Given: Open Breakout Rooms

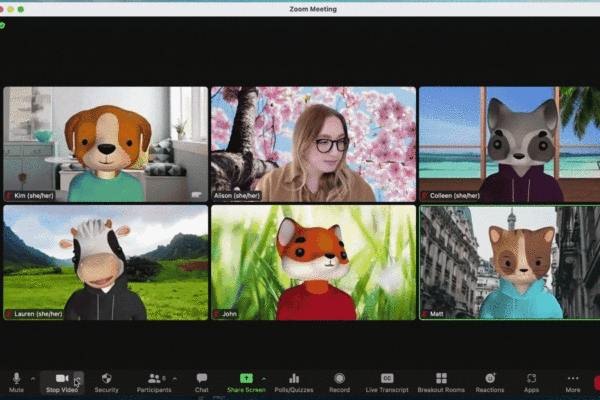Looking at the screenshot, I should 441,379.
